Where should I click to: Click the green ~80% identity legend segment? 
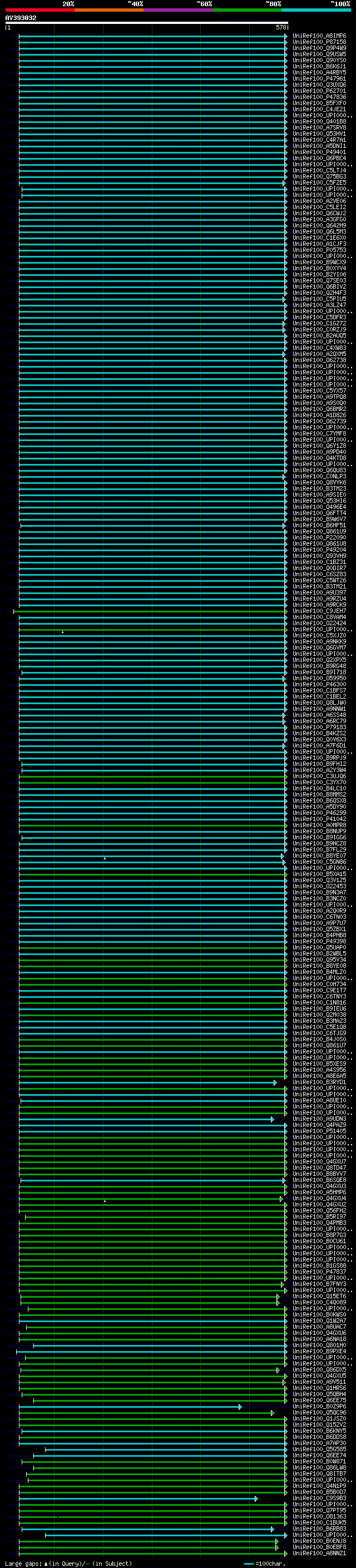tap(247, 10)
